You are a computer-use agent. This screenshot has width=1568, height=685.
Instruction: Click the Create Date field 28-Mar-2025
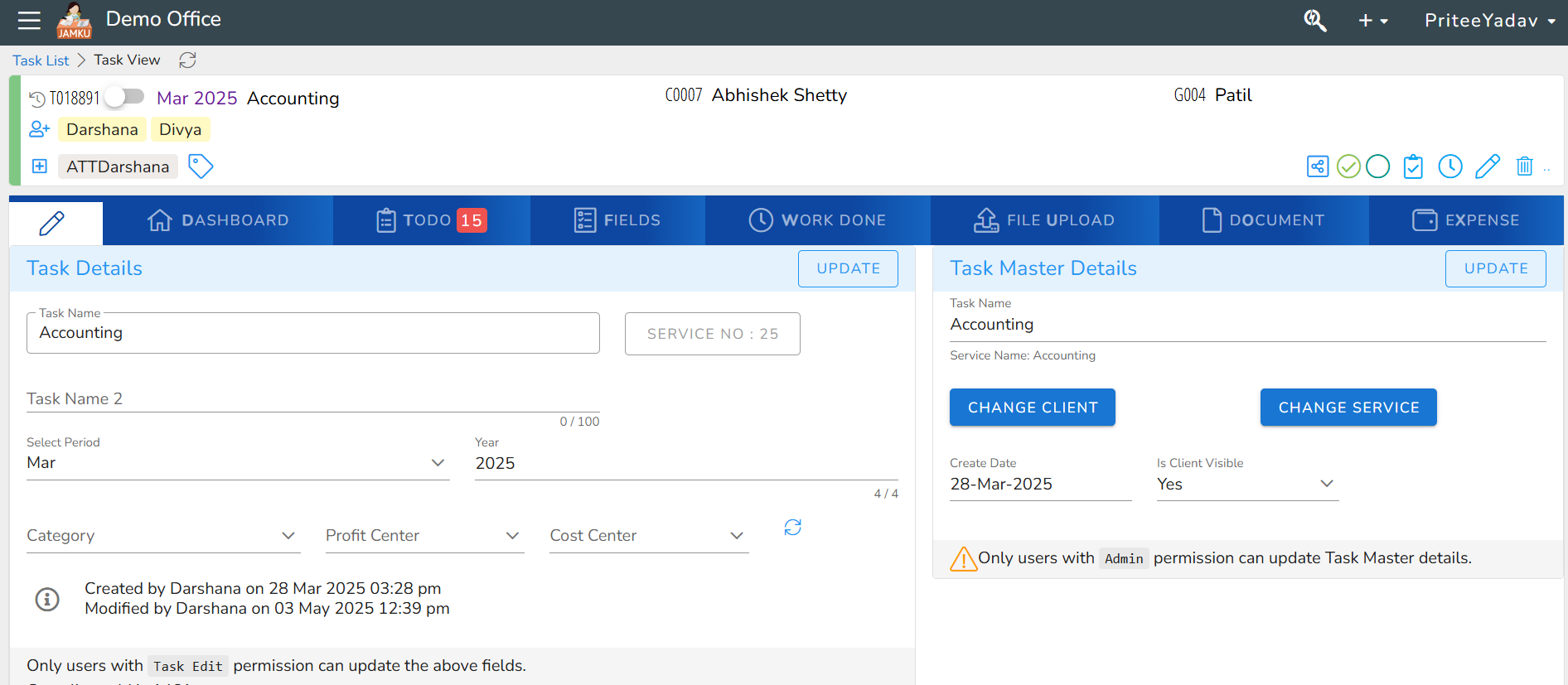(x=1040, y=485)
